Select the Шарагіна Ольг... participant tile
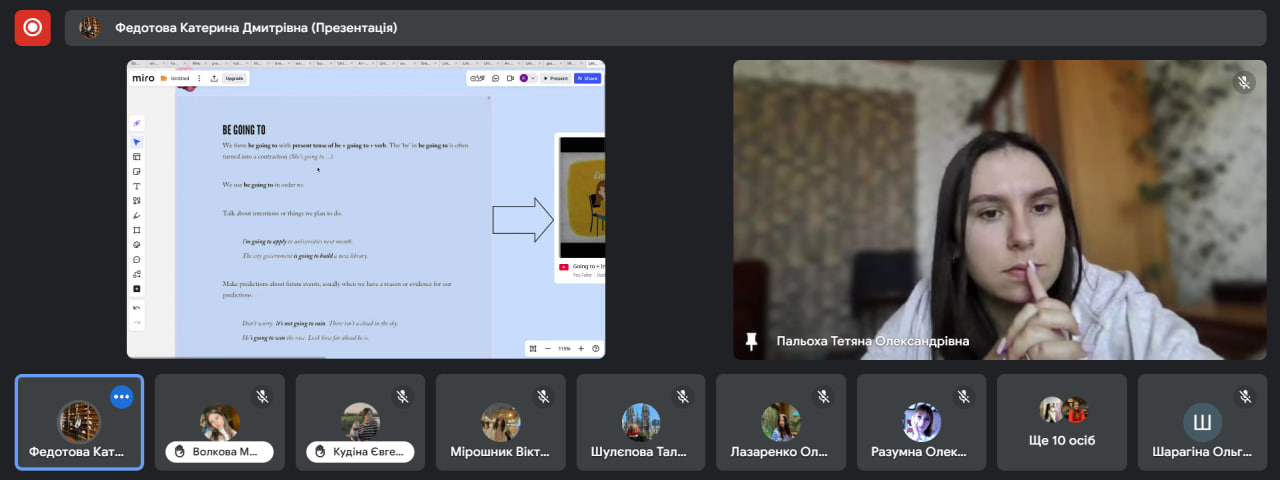Screen dimensions: 1280x480 tap(1202, 422)
